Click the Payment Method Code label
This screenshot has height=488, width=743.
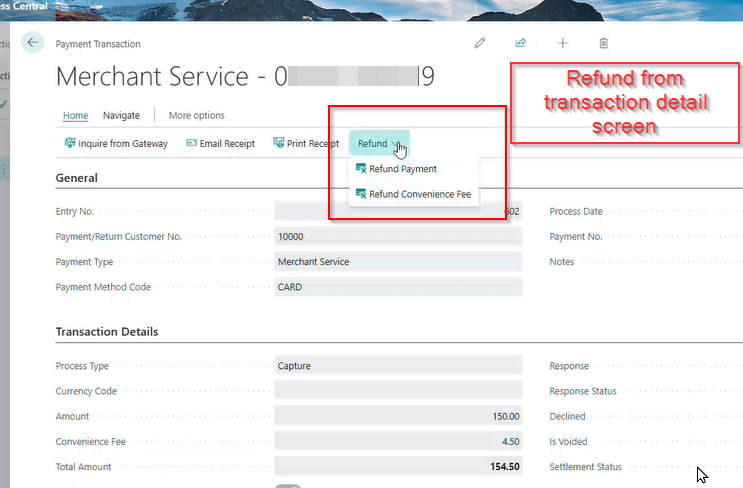[x=103, y=287]
